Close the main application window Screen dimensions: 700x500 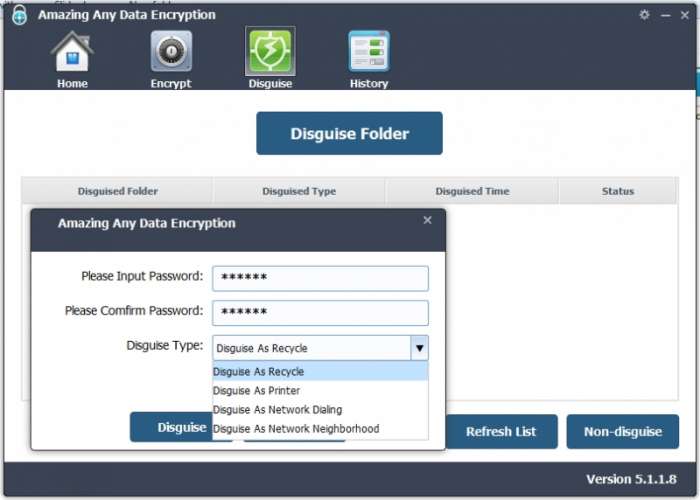[684, 15]
